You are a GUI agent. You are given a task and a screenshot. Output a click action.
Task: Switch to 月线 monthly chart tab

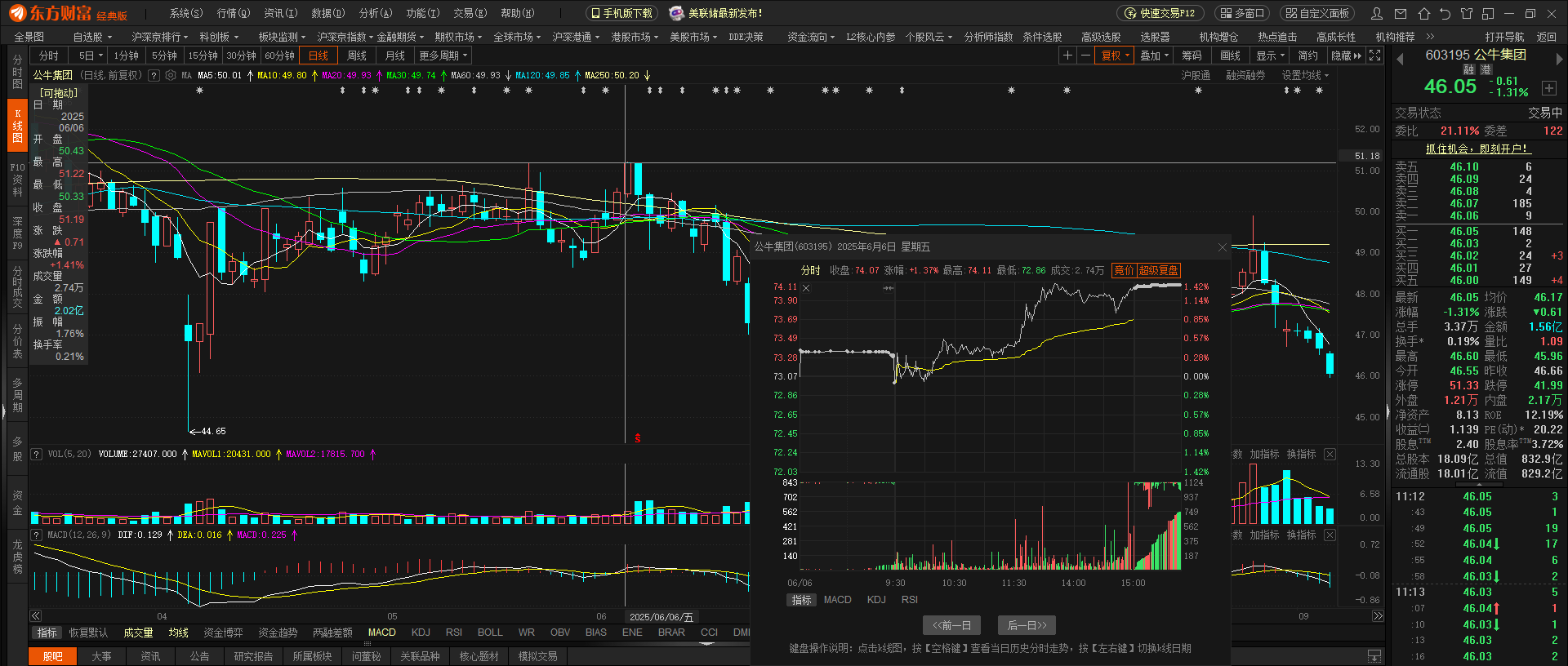point(395,55)
